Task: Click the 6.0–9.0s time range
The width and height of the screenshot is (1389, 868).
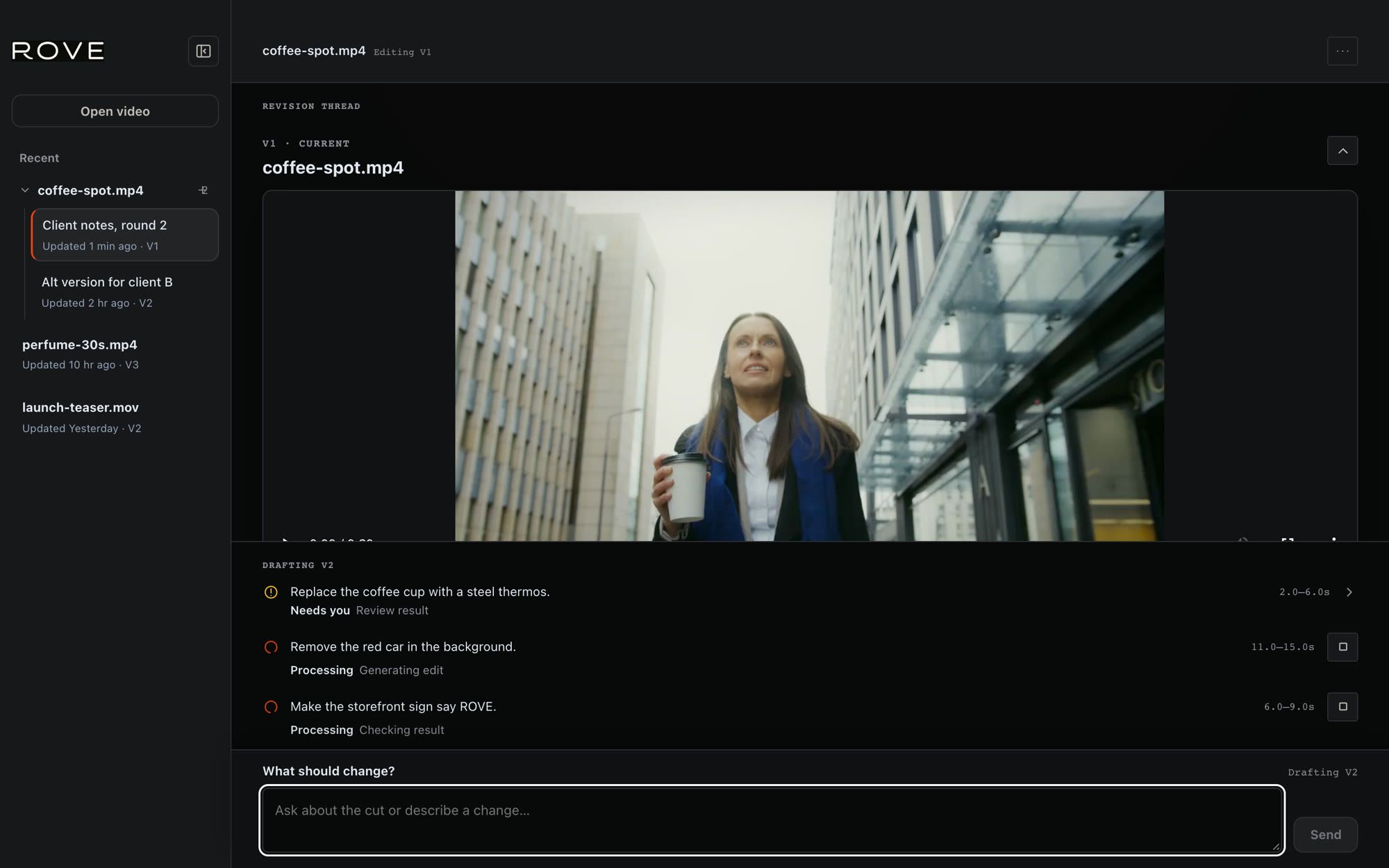Action: click(1289, 707)
